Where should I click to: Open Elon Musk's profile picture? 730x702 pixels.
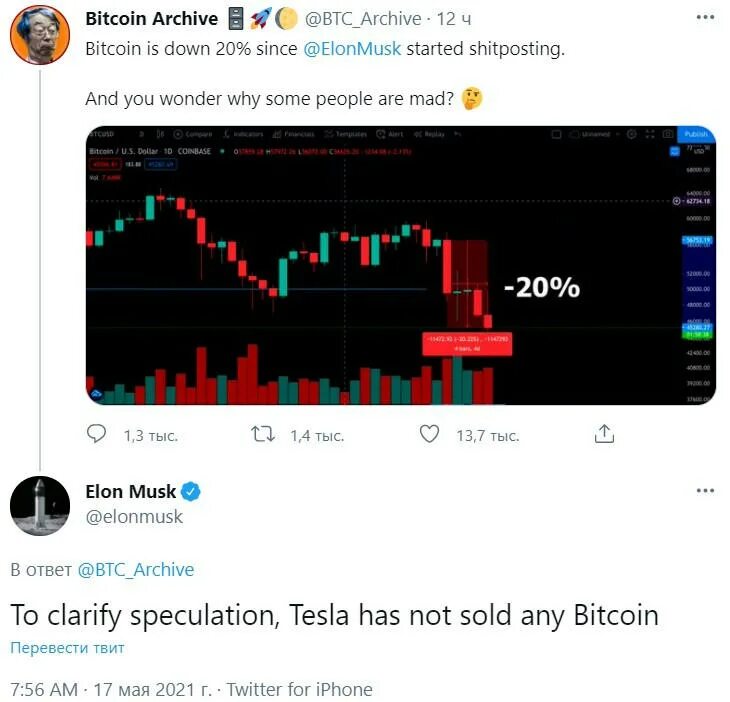point(39,505)
